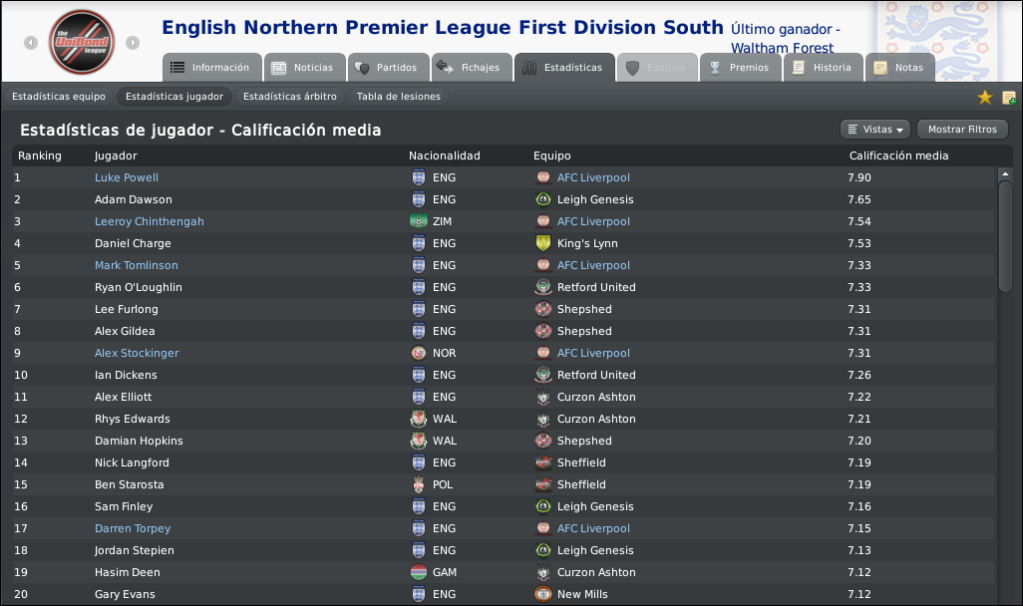
Task: Go to next competition arrow
Action: [x=132, y=43]
